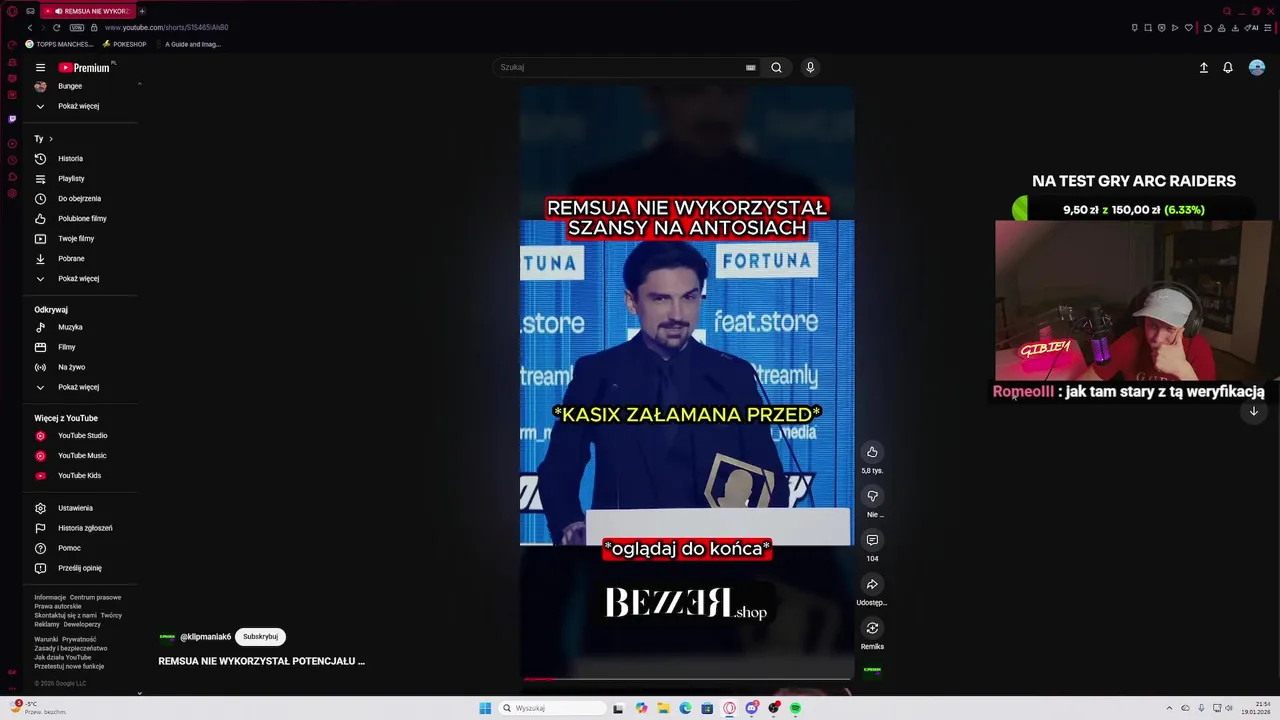Expand Pokaż więcej under Pobrane
Image resolution: width=1280 pixels, height=720 pixels.
pyautogui.click(x=80, y=279)
